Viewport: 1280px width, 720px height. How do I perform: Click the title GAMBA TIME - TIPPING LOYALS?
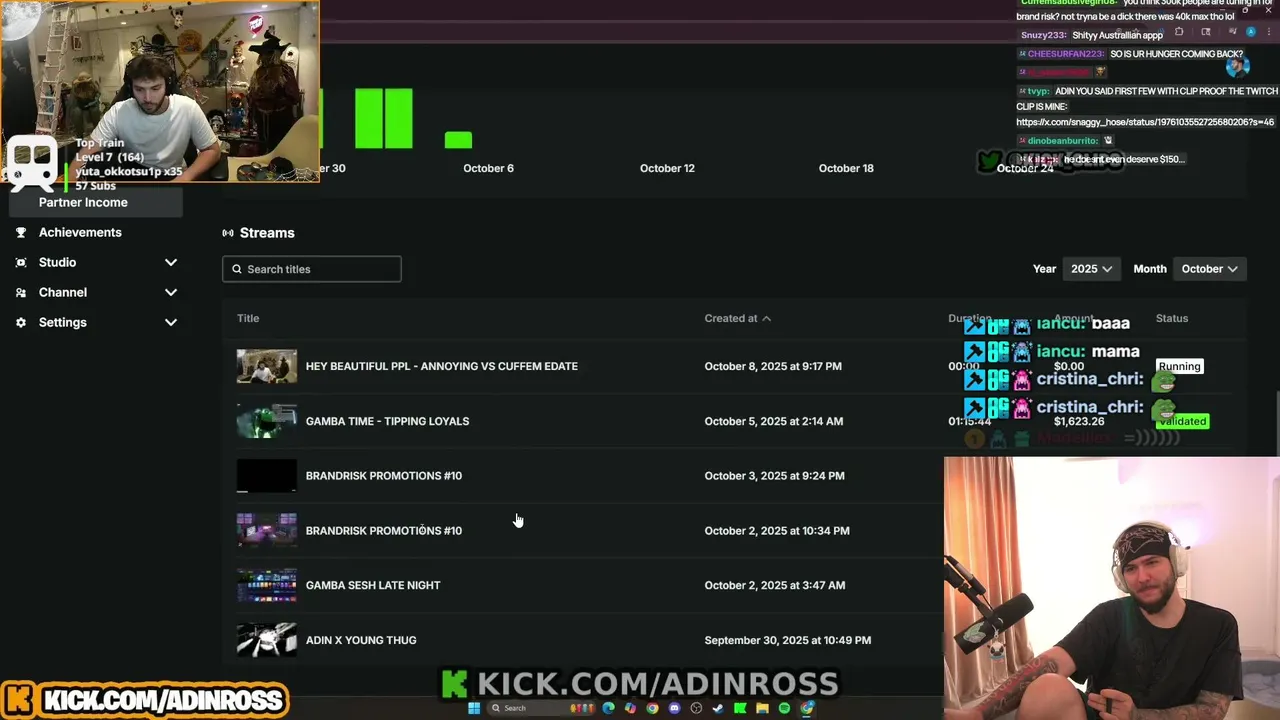(x=387, y=421)
